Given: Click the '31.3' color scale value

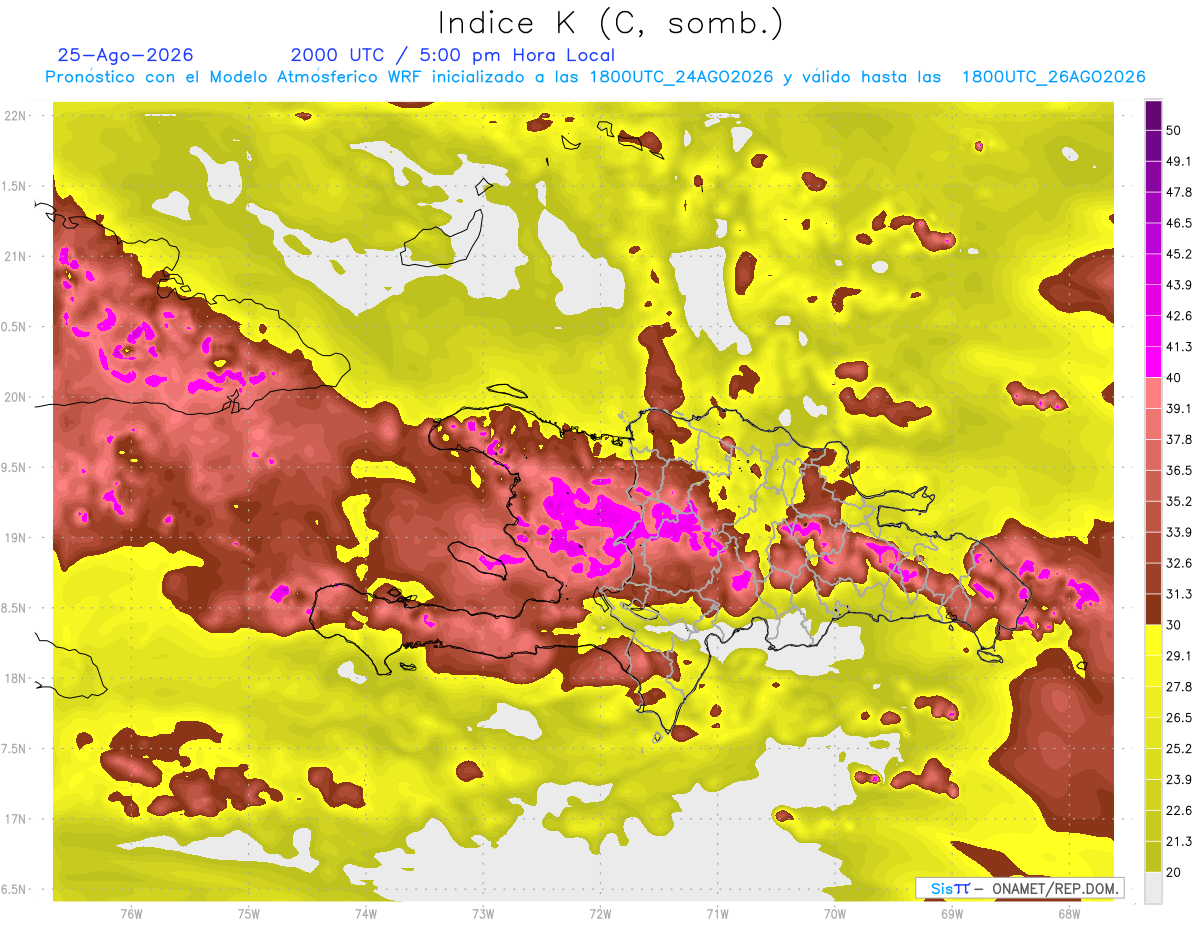Looking at the screenshot, I should [x=1179, y=594].
